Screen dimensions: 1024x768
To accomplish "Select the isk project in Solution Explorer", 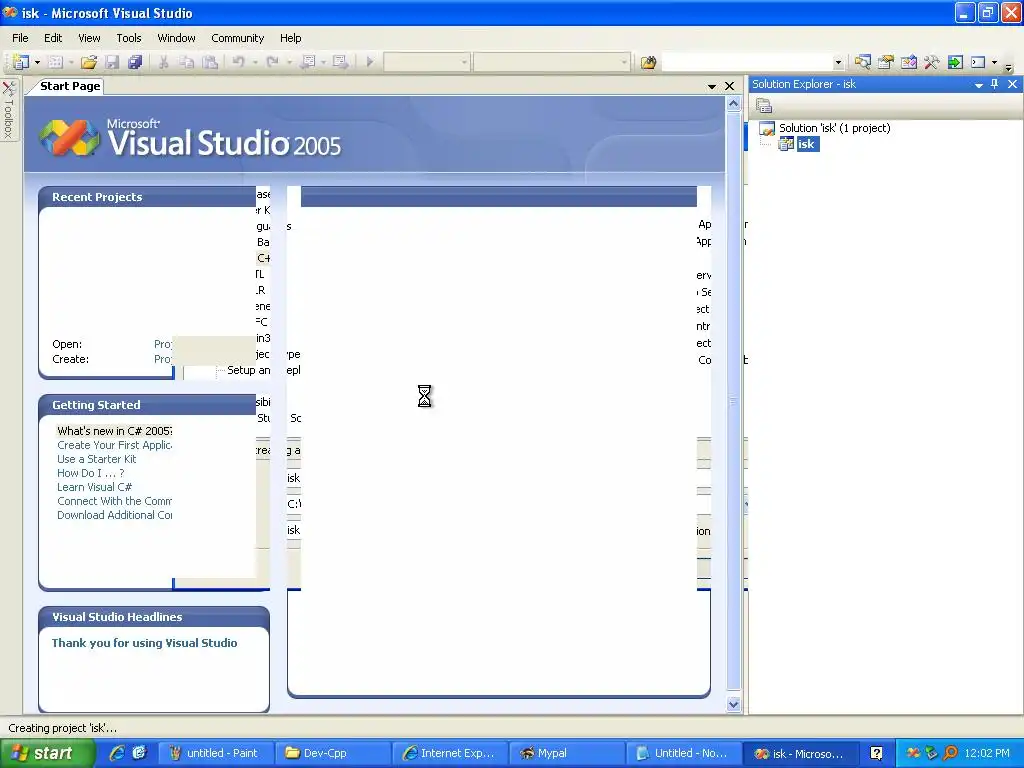I will pos(807,144).
